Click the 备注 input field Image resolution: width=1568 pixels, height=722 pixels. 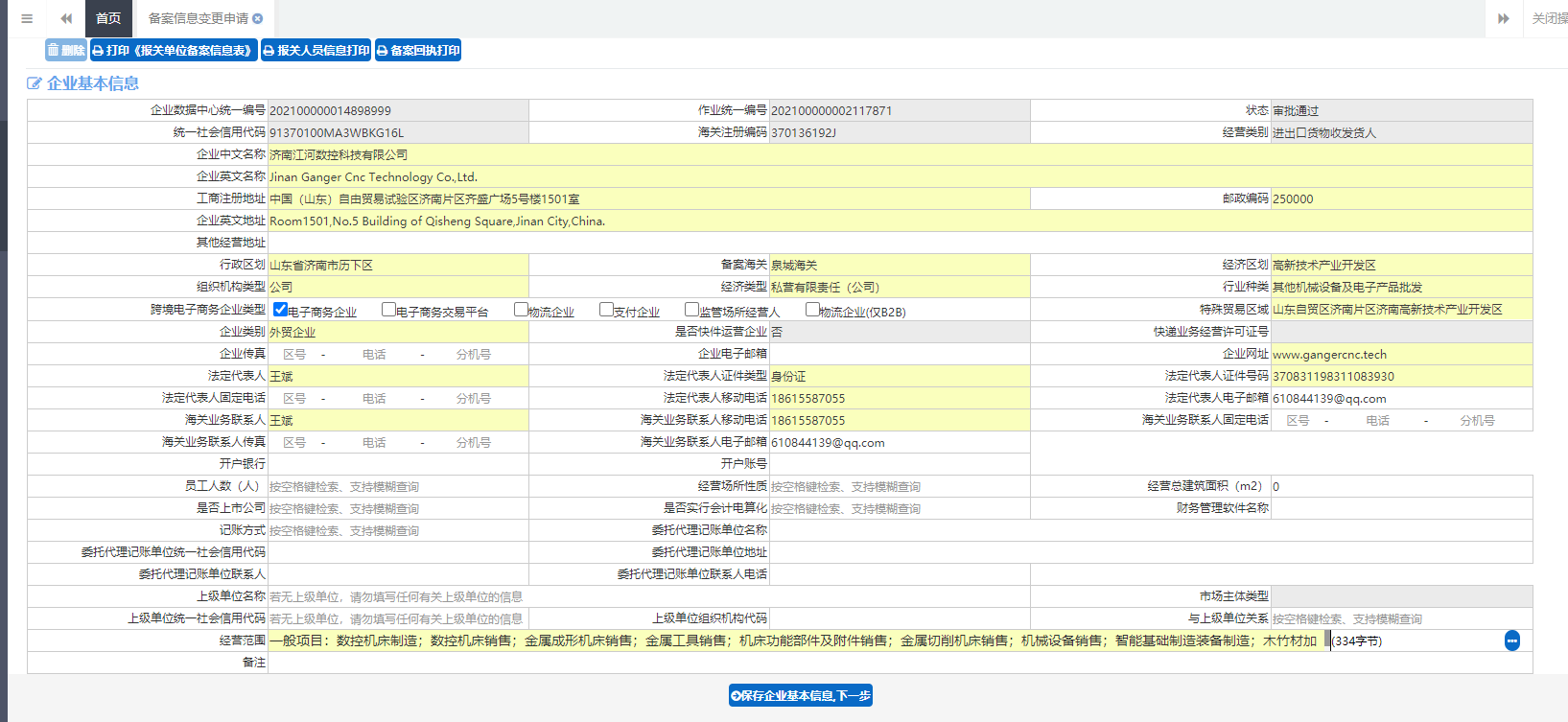click(x=901, y=663)
